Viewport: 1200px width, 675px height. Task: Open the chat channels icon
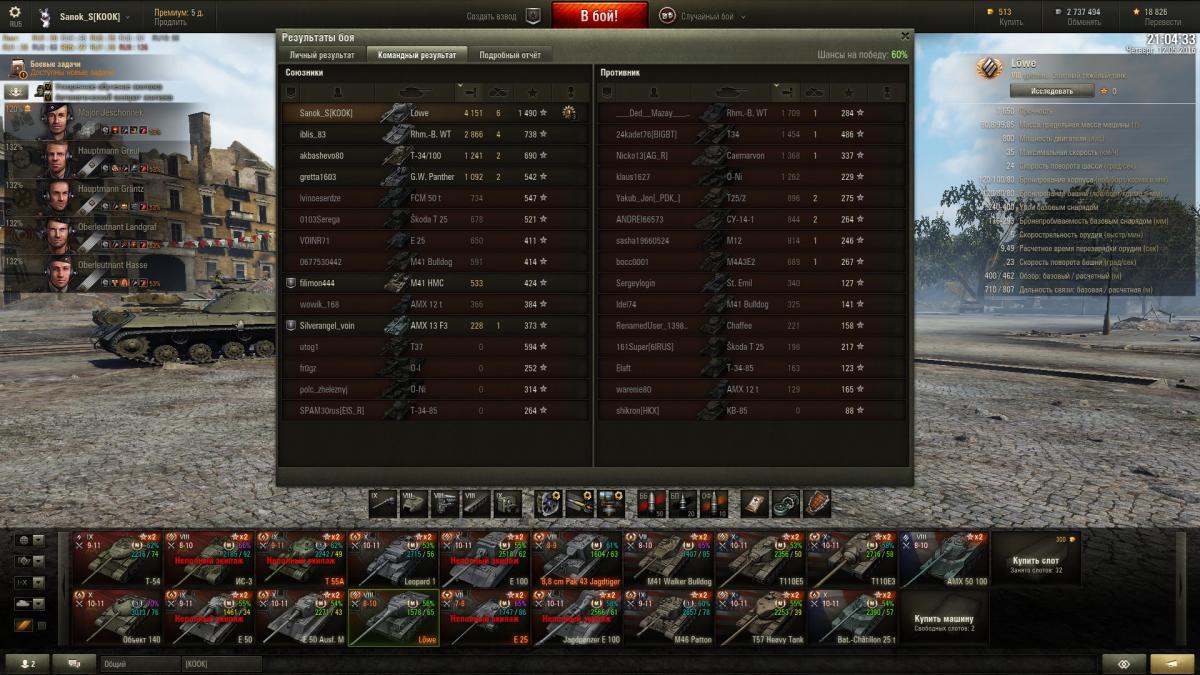(73, 664)
